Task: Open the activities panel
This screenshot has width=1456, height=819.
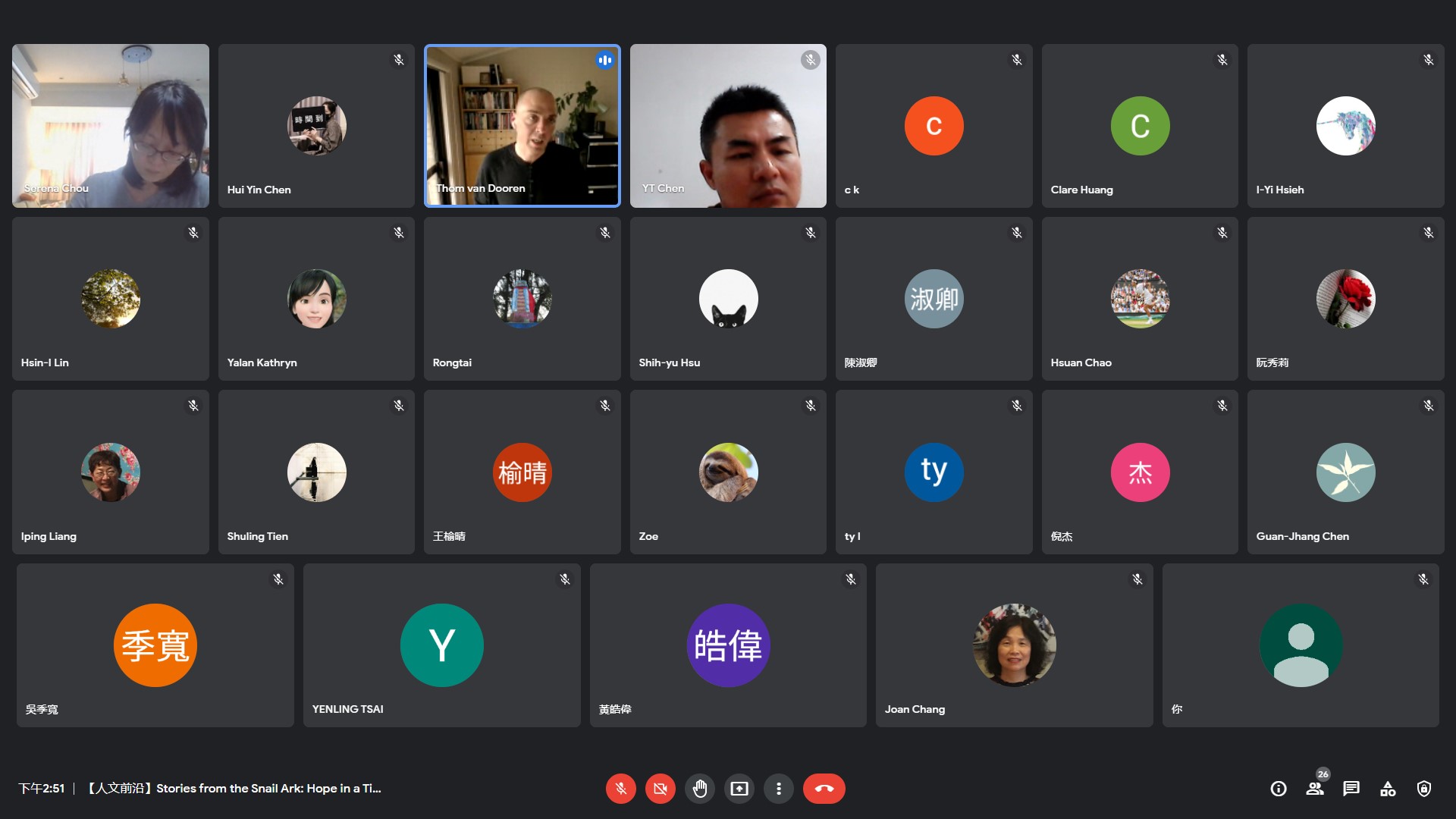Action: pyautogui.click(x=1388, y=789)
